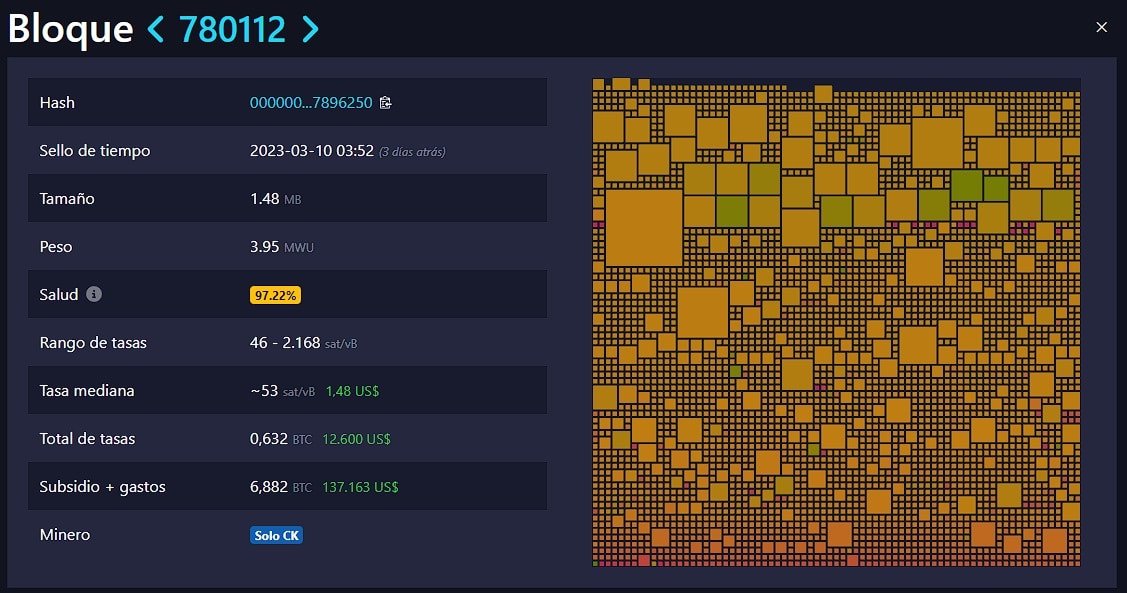This screenshot has height=593, width=1127.
Task: Click the 3.95 MWU weight value
Action: 281,247
